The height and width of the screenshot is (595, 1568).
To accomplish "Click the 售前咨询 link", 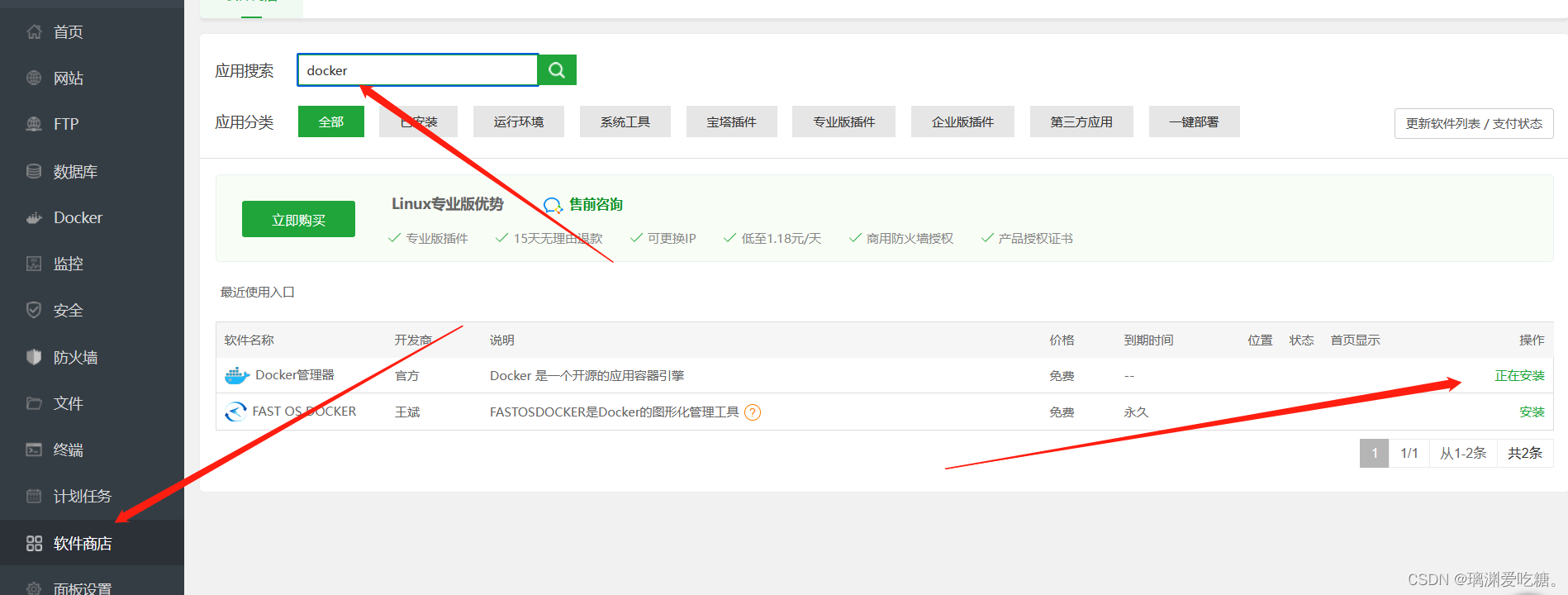I will point(596,204).
